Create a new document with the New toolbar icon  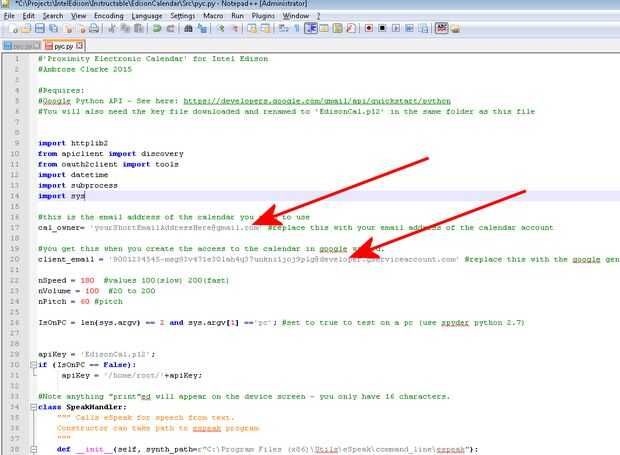(x=13, y=28)
